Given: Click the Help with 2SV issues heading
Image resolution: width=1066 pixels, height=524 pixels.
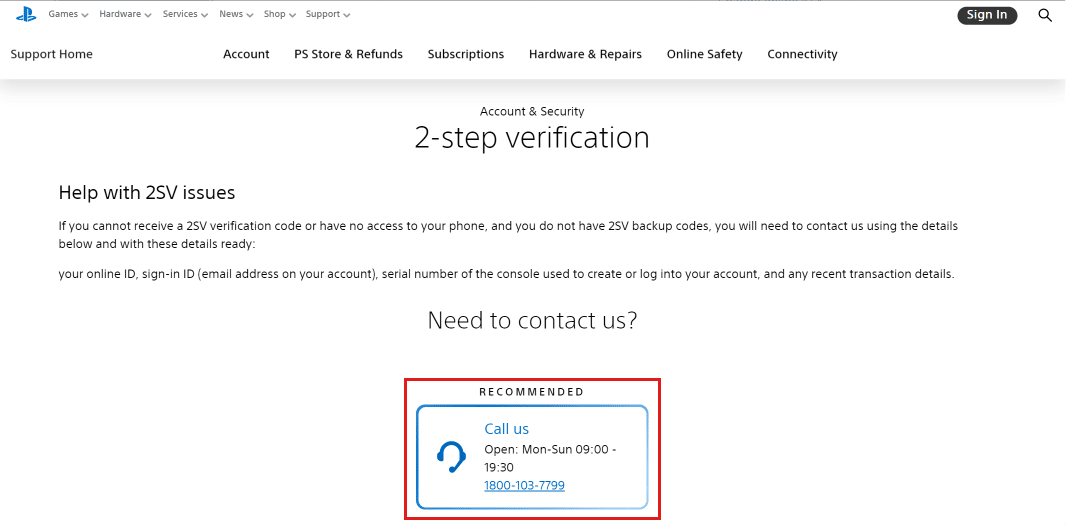Looking at the screenshot, I should coord(147,193).
